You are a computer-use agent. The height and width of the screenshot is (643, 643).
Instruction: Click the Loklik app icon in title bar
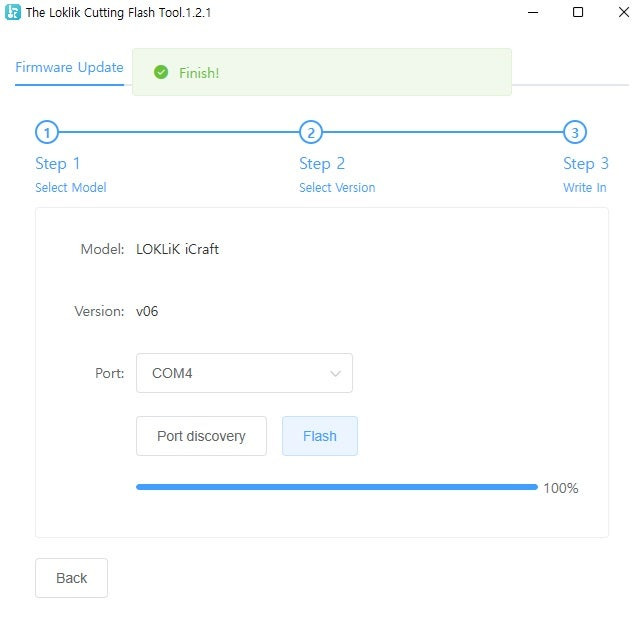[x=13, y=12]
